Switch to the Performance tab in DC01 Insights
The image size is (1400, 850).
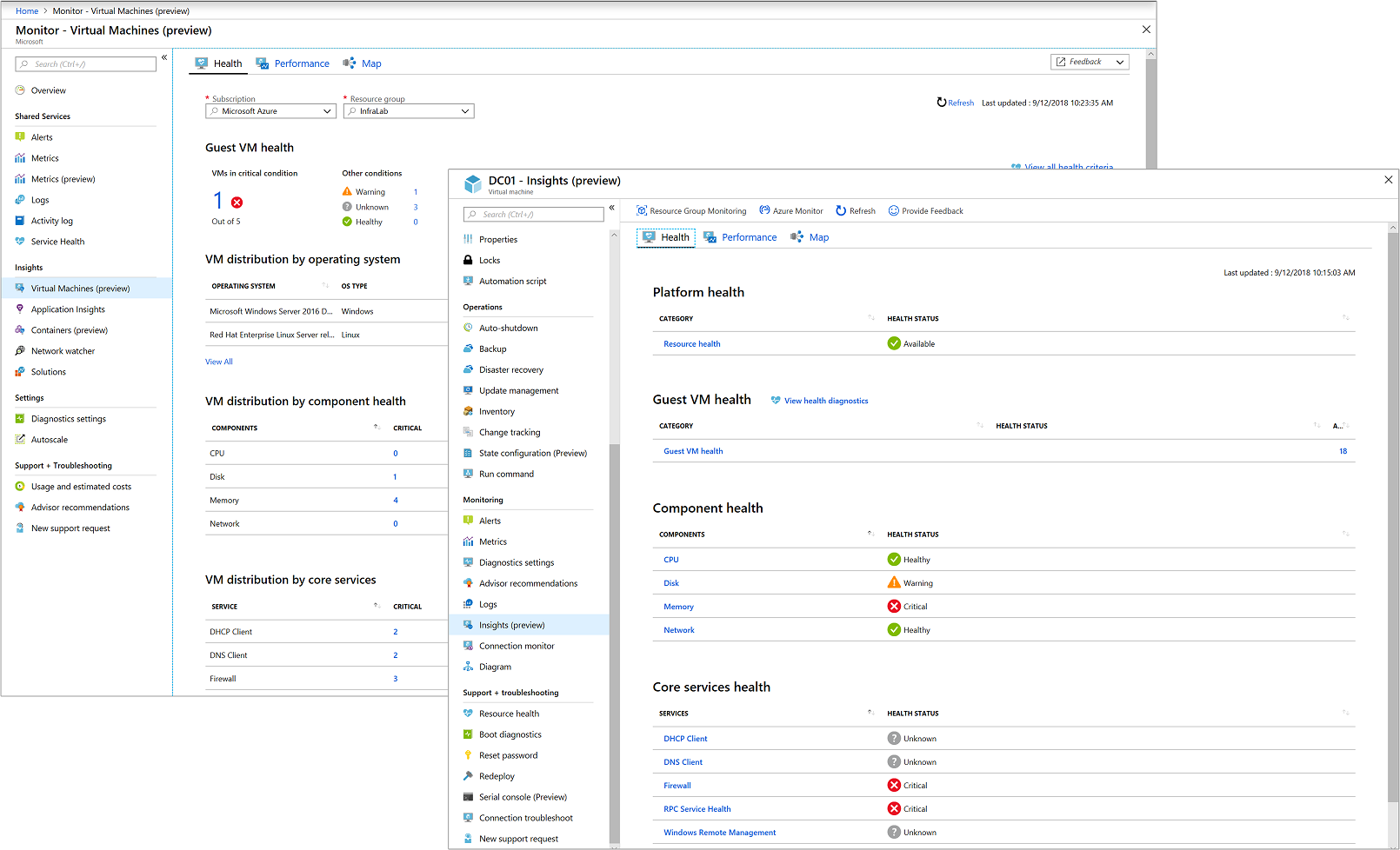pyautogui.click(x=748, y=236)
